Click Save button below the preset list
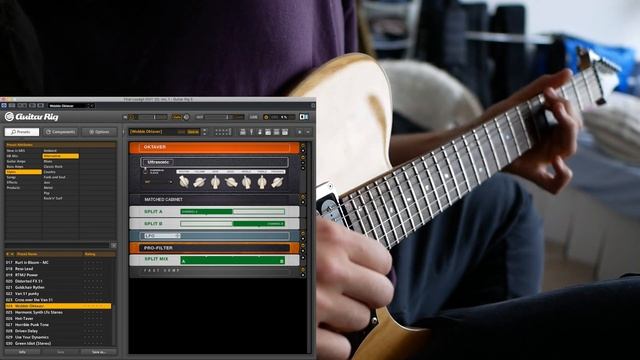Image resolution: width=640 pixels, height=360 pixels. 60,352
